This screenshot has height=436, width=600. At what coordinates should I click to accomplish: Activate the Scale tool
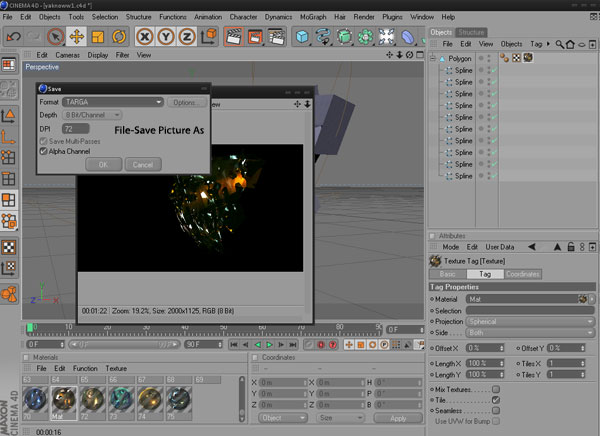(x=98, y=37)
